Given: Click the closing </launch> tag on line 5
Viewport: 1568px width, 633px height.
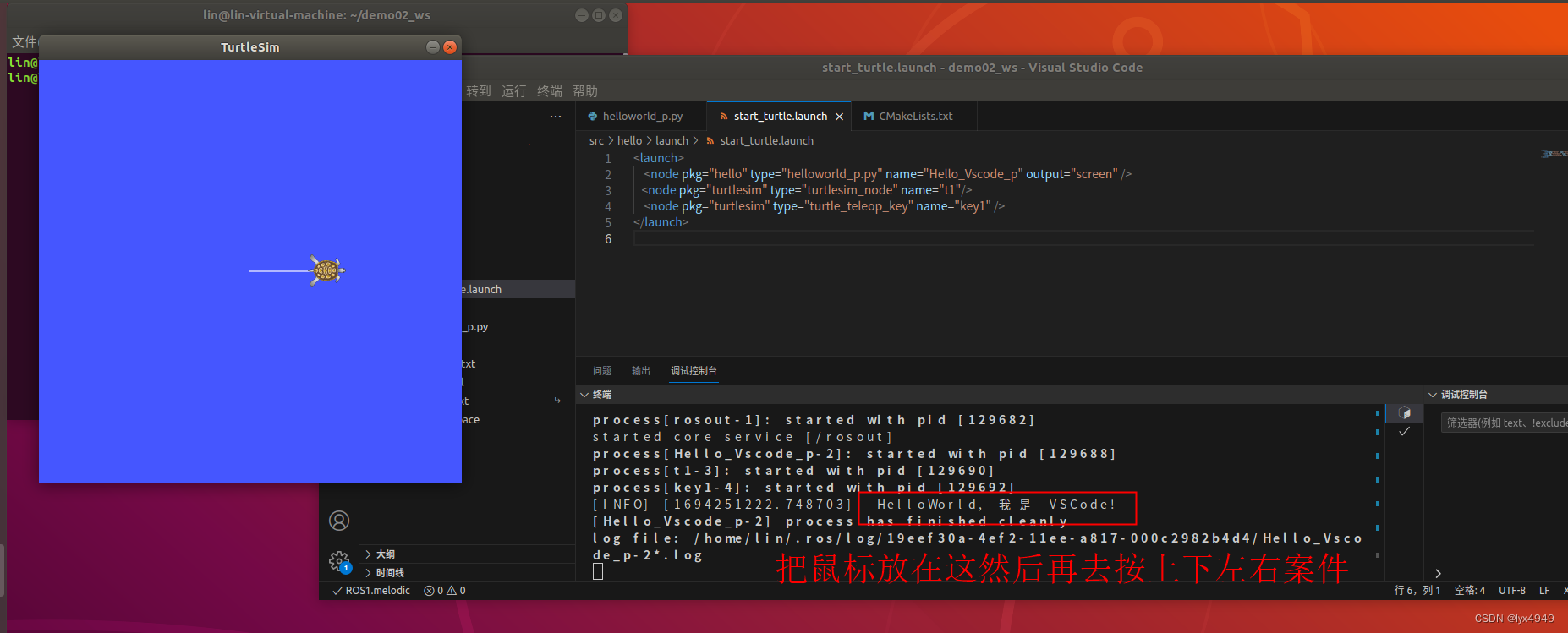Looking at the screenshot, I should pyautogui.click(x=661, y=222).
